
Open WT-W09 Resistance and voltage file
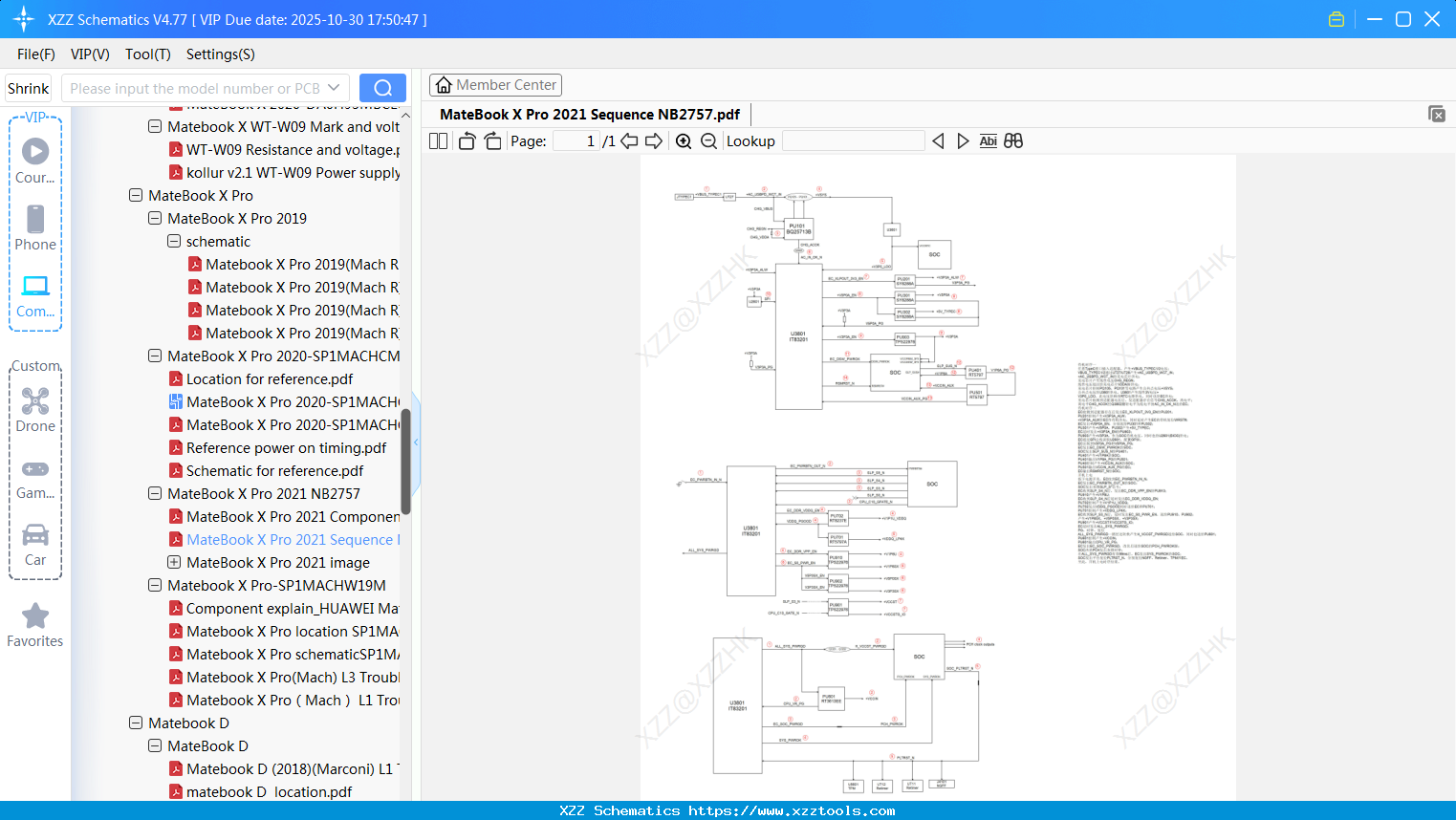point(293,149)
